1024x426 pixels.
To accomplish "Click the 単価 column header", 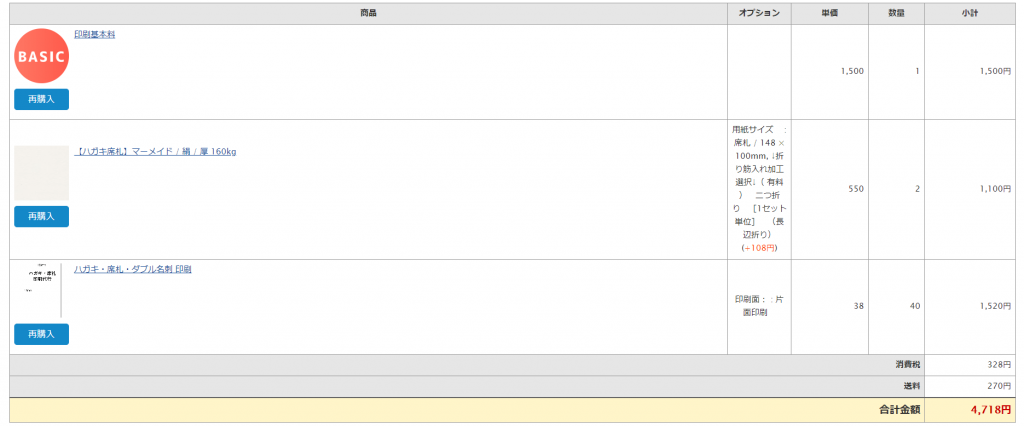I will (830, 14).
